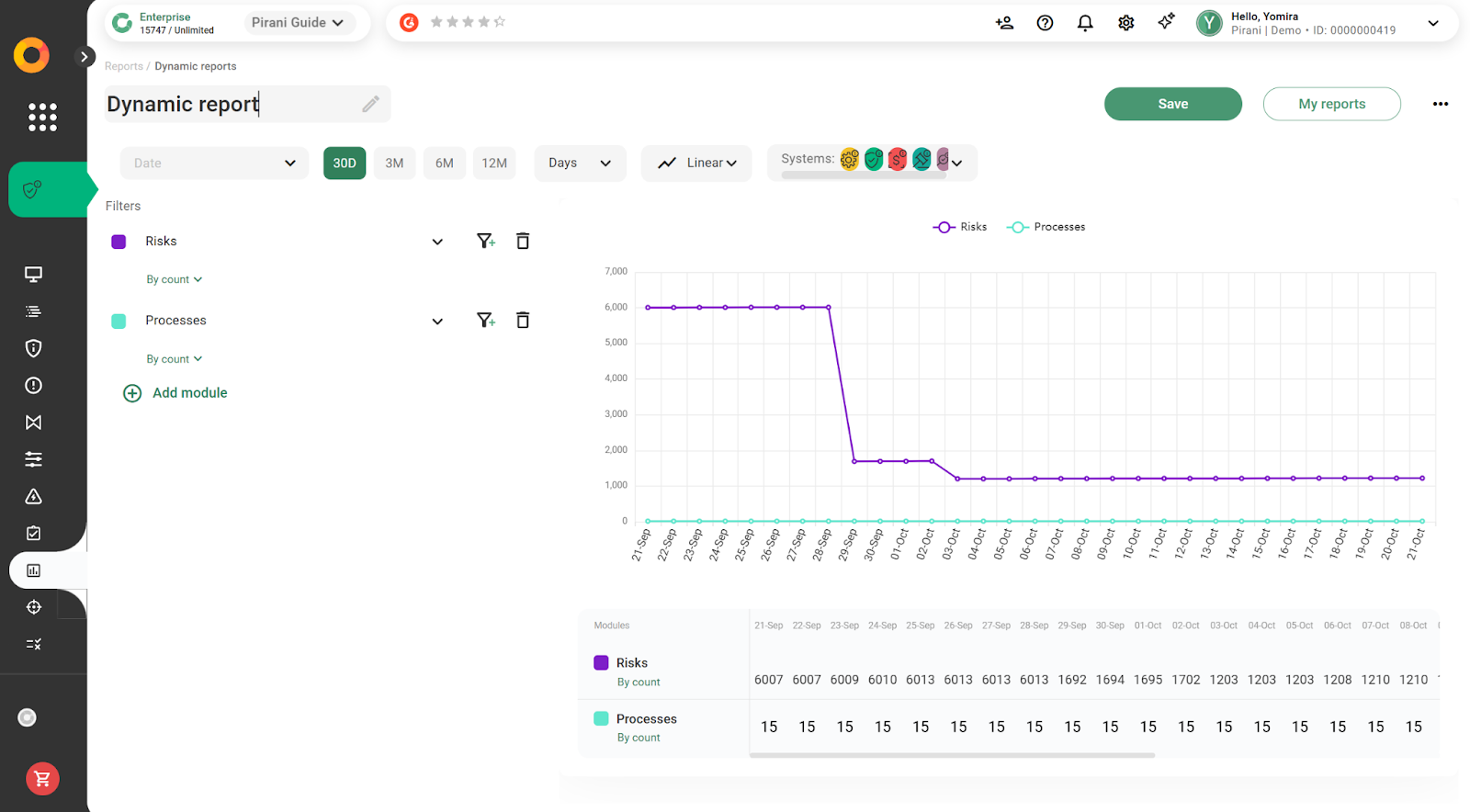Click the notifications bell icon

coord(1085,23)
